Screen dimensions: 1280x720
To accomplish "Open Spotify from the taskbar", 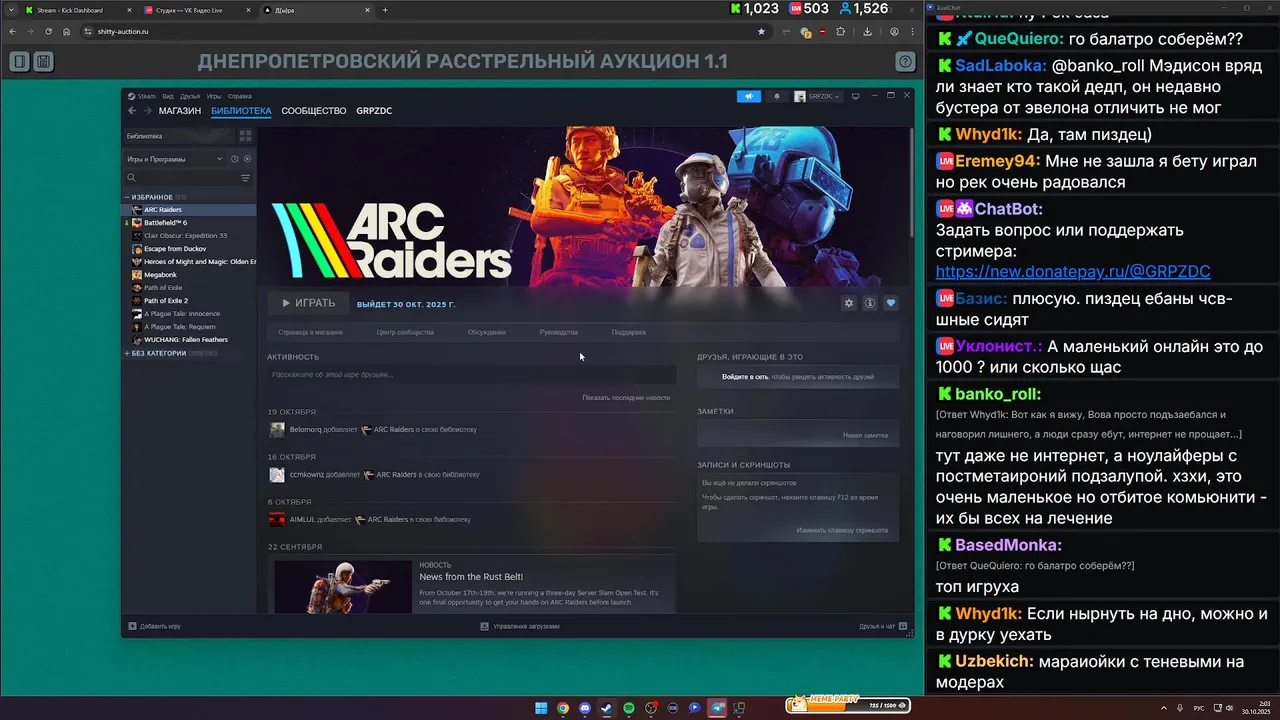I will pos(629,708).
